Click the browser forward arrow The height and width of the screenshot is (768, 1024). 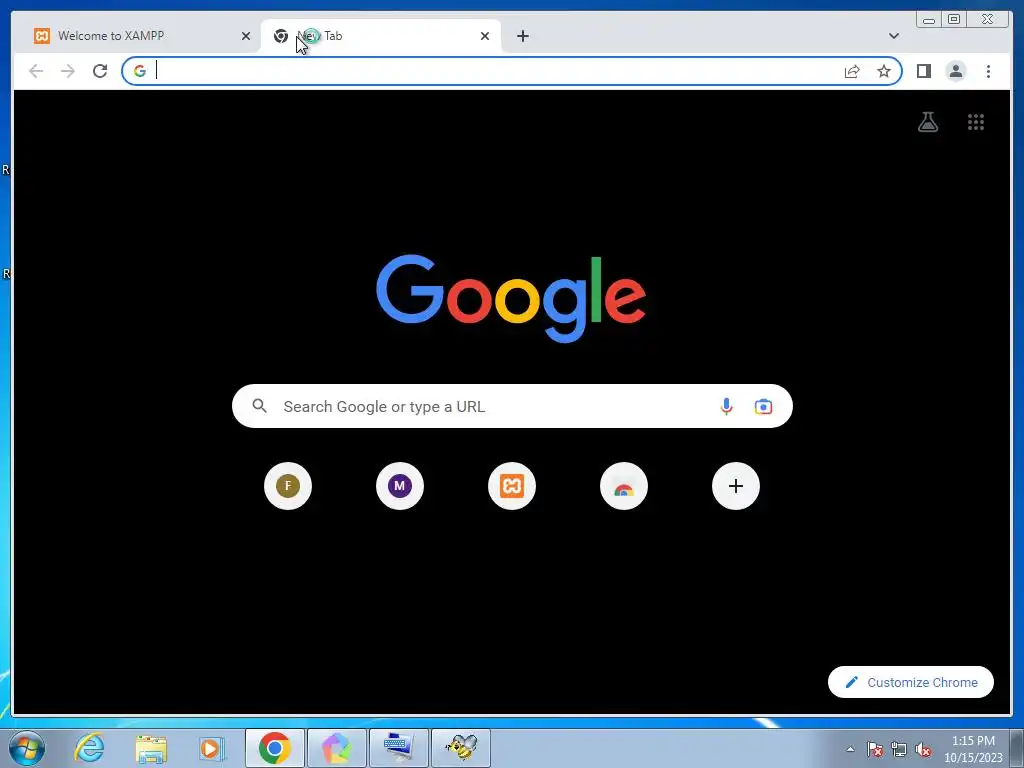click(67, 71)
